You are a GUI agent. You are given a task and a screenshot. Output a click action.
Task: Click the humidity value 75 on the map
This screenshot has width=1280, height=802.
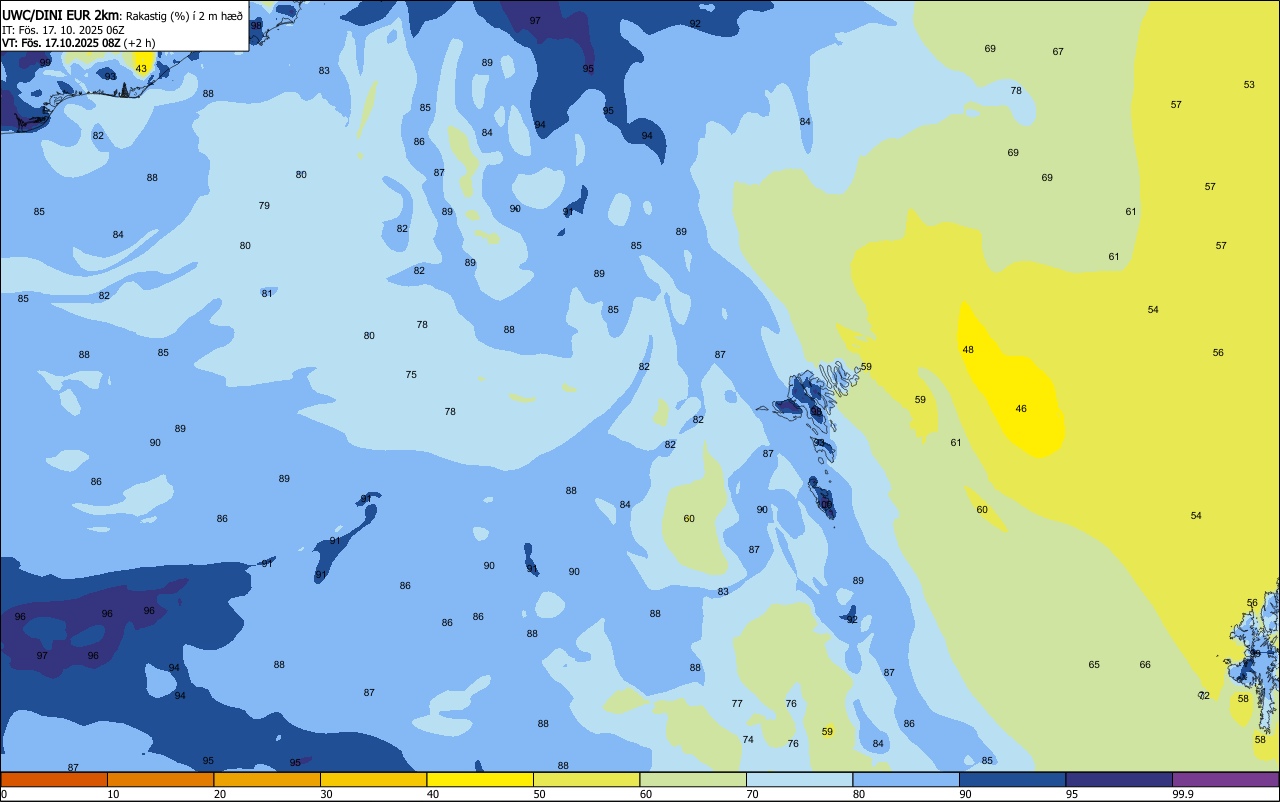(411, 375)
